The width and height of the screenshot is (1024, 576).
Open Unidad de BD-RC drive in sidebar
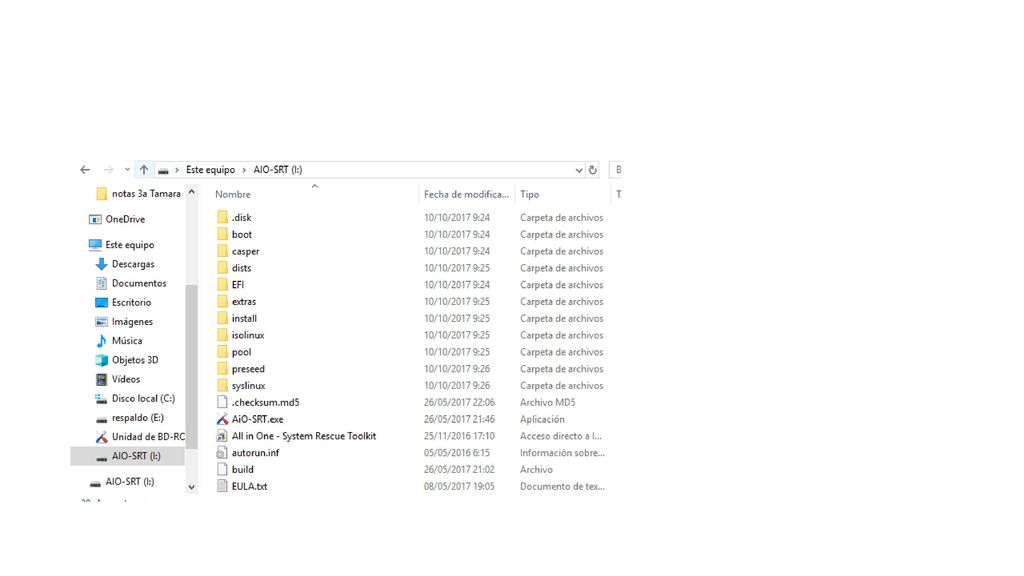(140, 437)
